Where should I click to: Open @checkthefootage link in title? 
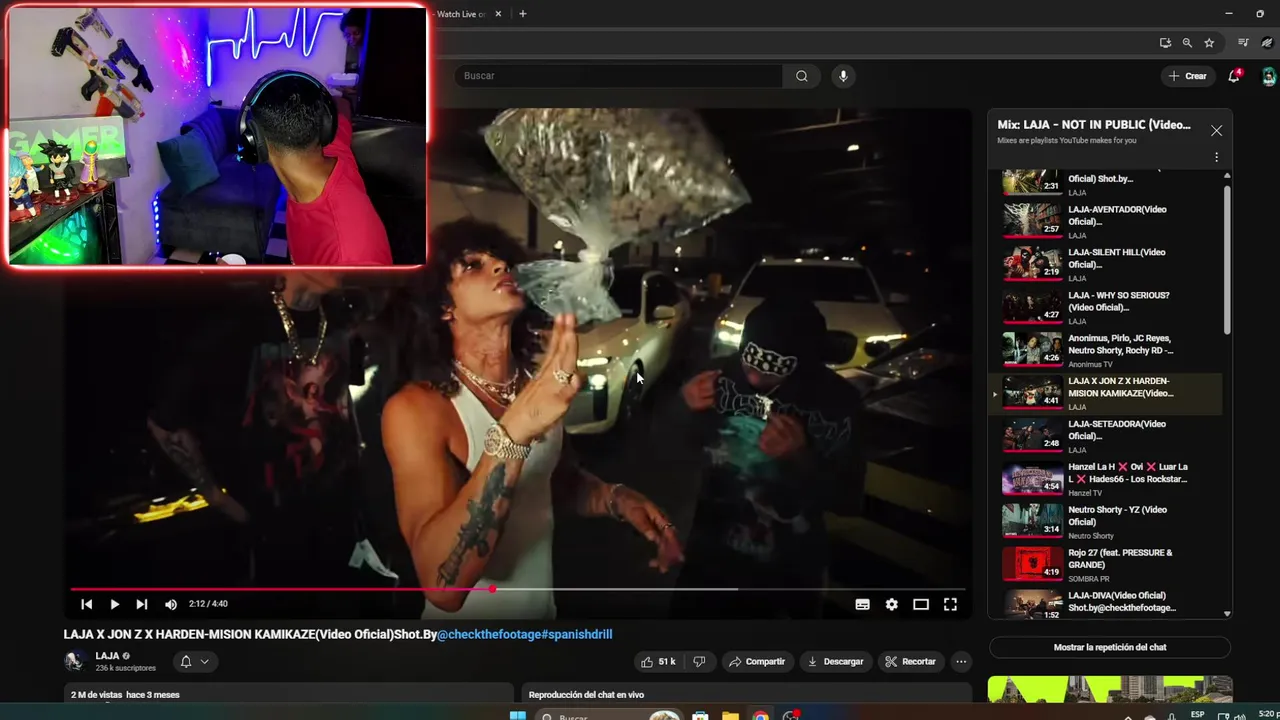point(490,634)
